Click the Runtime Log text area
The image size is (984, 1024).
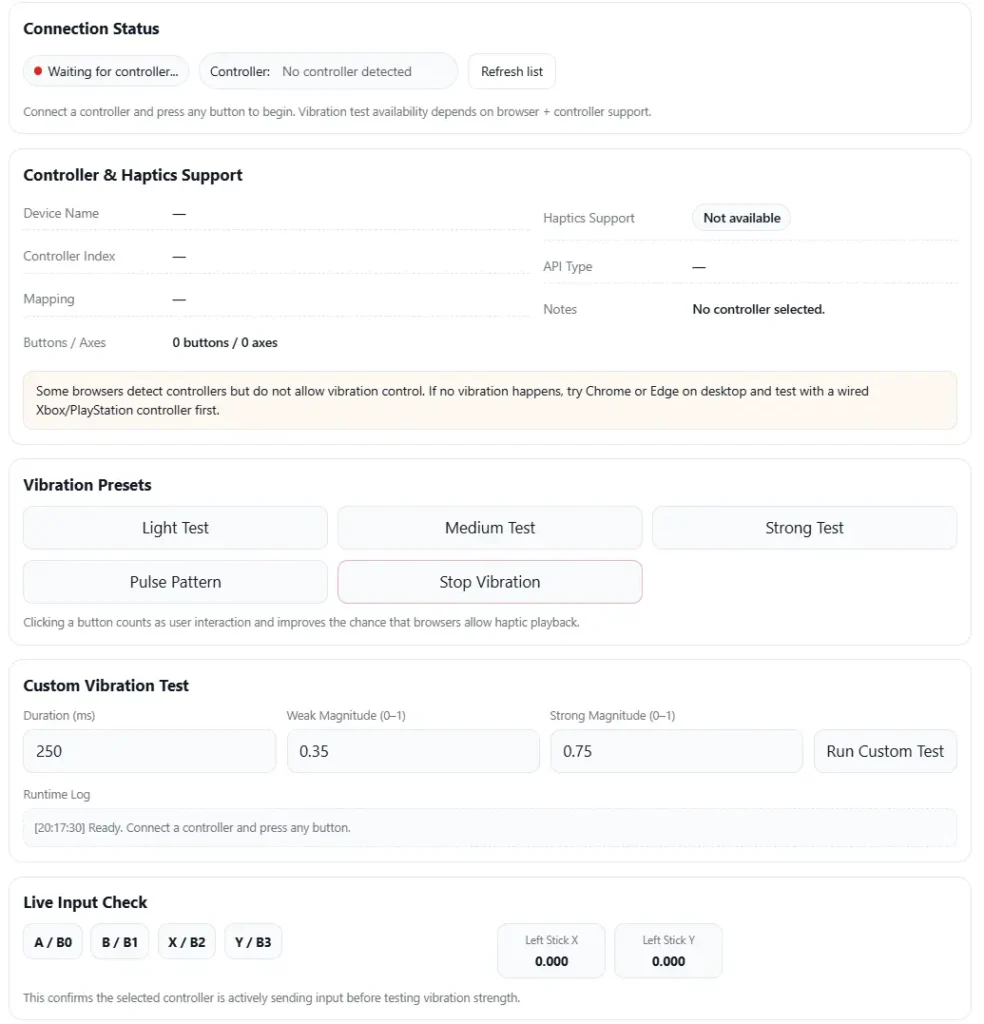tap(490, 828)
